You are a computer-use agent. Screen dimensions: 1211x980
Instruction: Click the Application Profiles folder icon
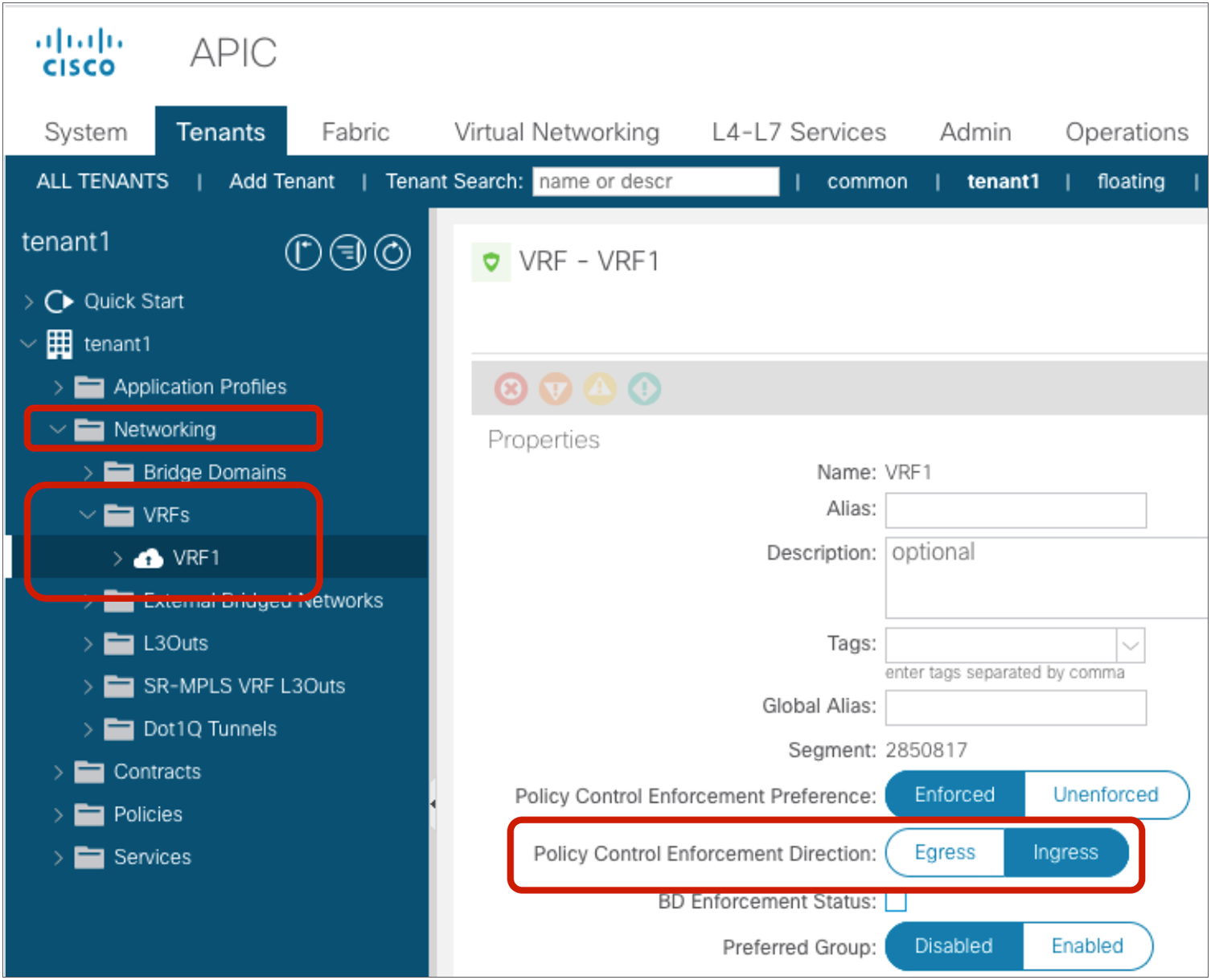tap(89, 387)
